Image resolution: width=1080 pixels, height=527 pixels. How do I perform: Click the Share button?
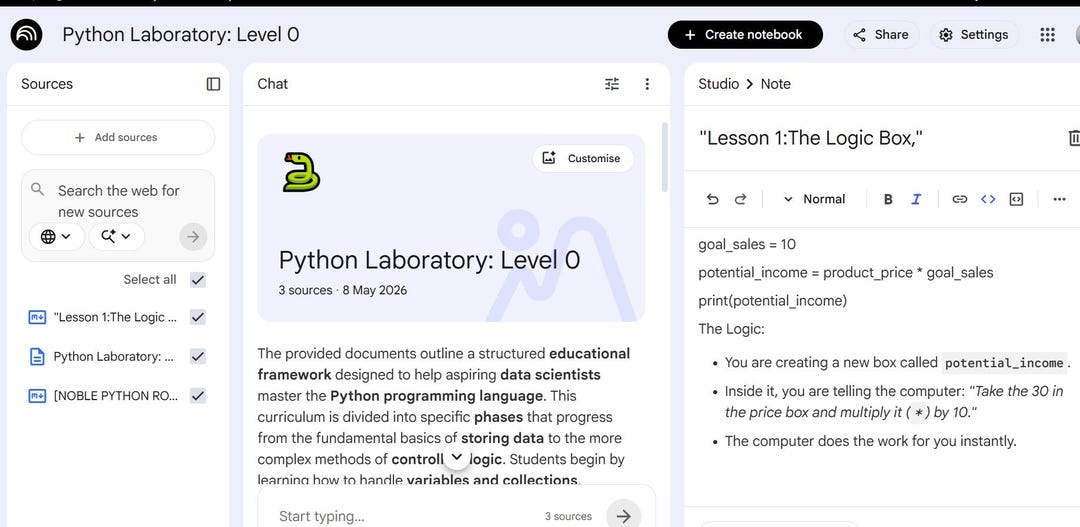pos(882,34)
